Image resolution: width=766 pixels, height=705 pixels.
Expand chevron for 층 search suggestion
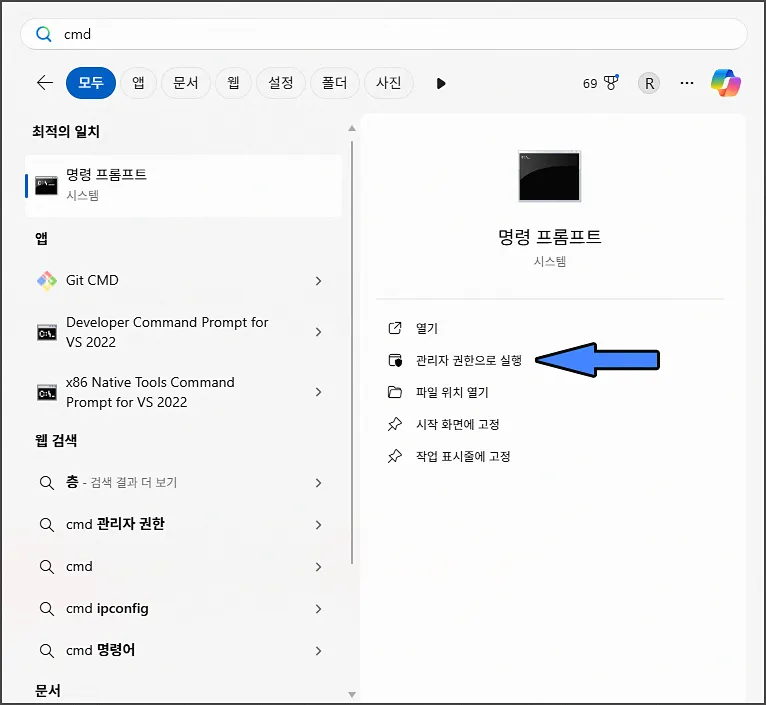(x=319, y=483)
